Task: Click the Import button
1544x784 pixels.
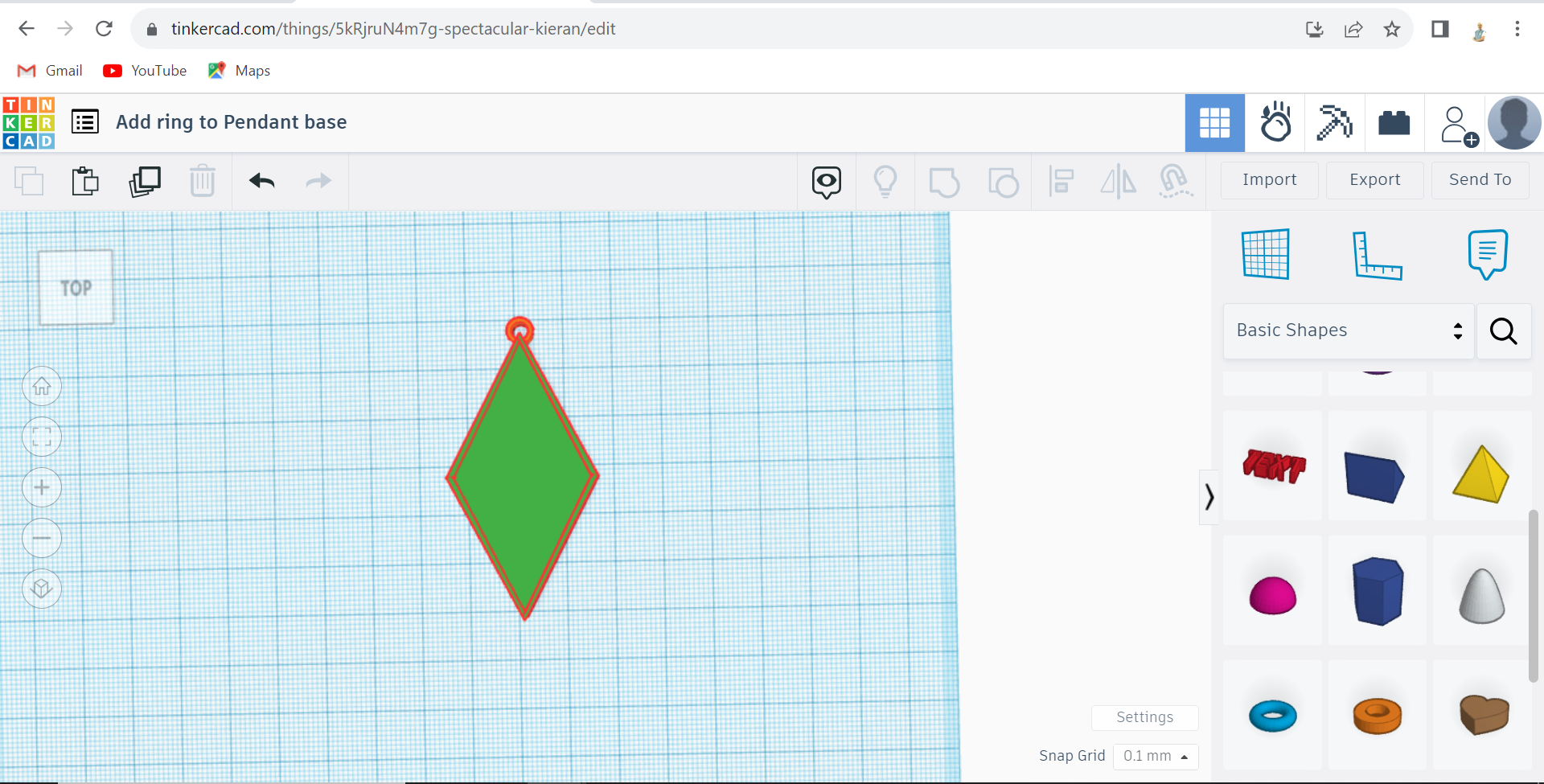Action: point(1270,180)
